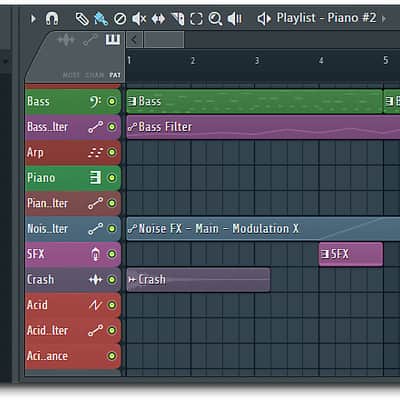The height and width of the screenshot is (400, 400).
Task: Switch to the NOTE picker tab
Action: [x=71, y=75]
